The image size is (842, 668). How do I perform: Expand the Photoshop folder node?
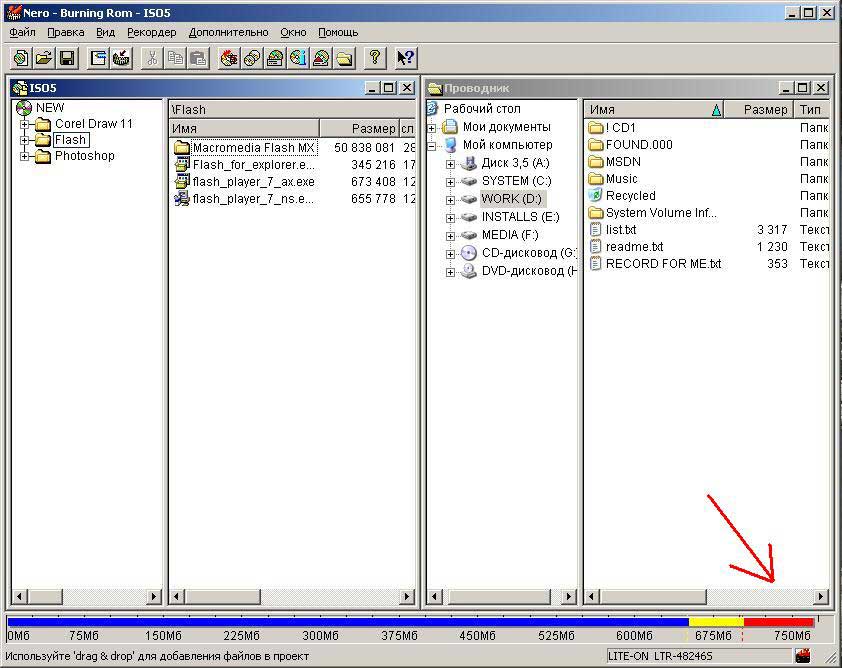24,156
